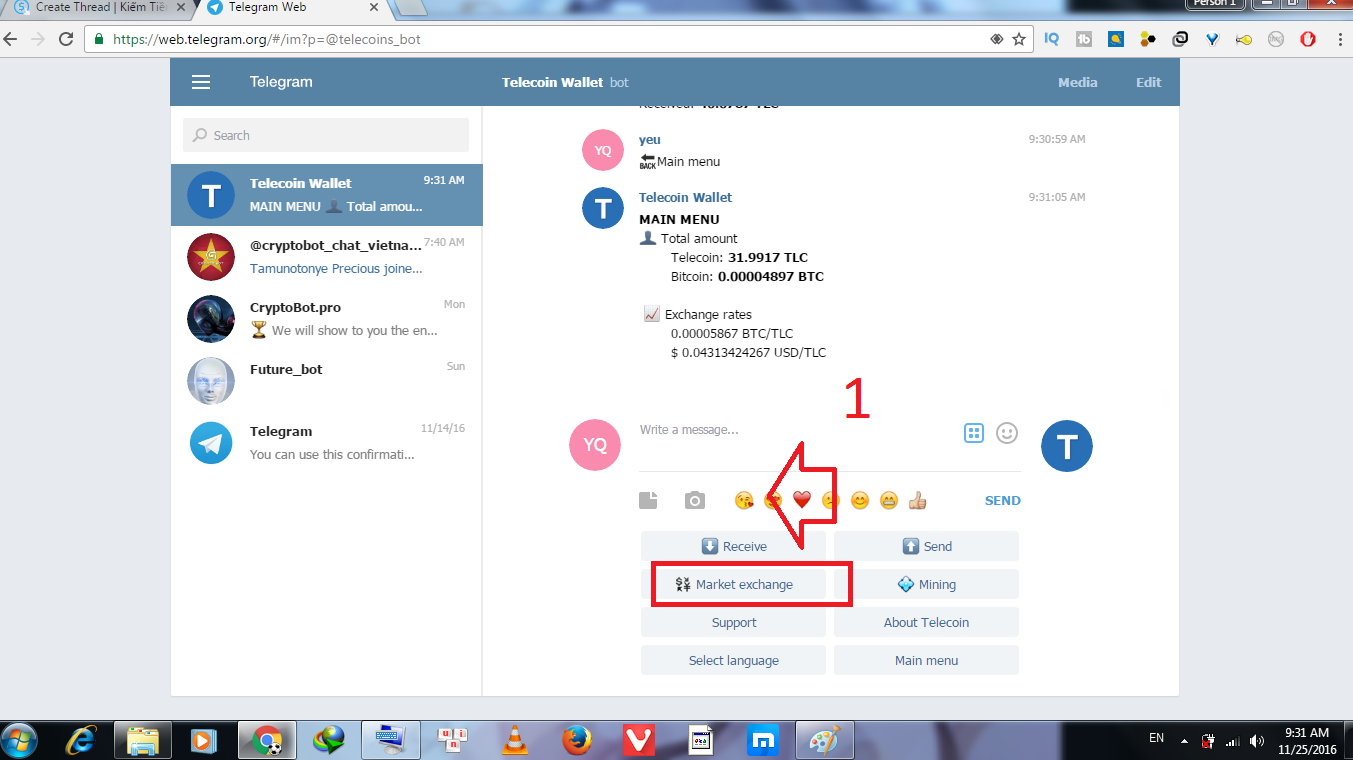Insert the red heart emoji
Image resolution: width=1353 pixels, height=760 pixels.
pos(801,500)
